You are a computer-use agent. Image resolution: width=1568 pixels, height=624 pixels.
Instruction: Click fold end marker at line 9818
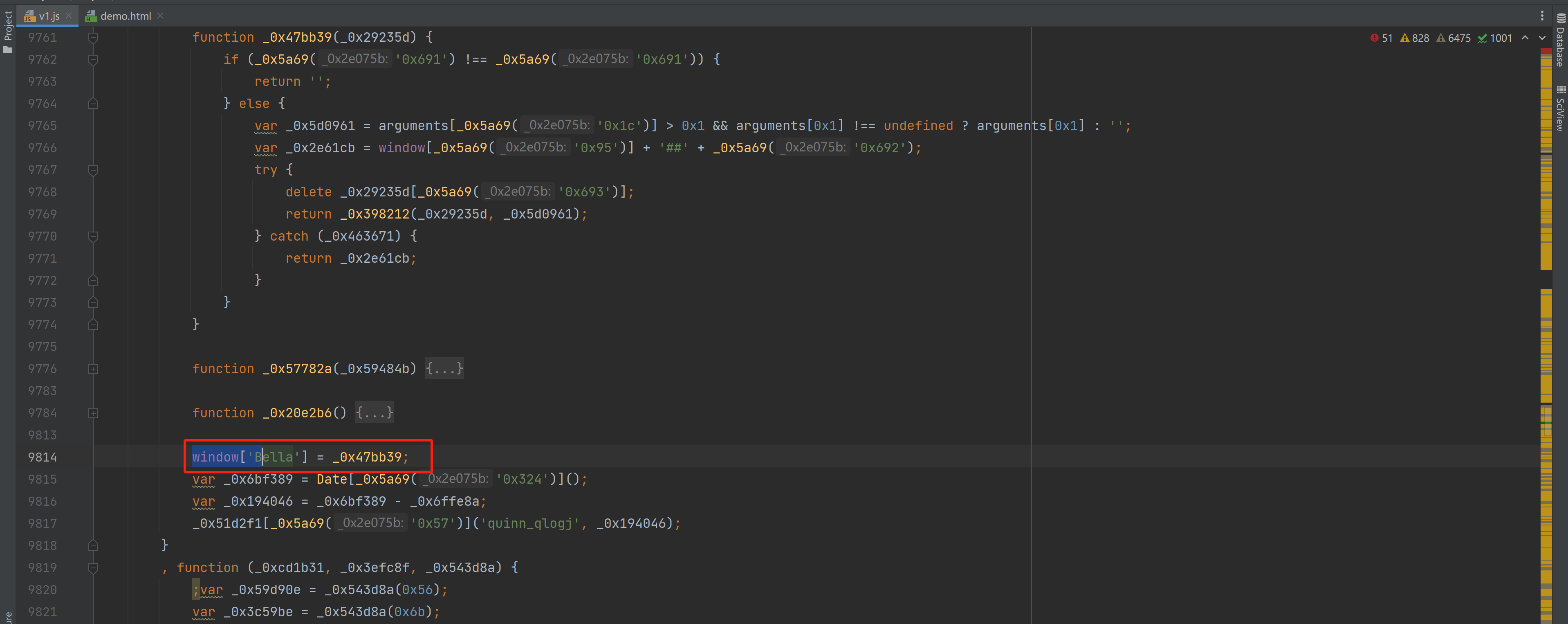(93, 545)
